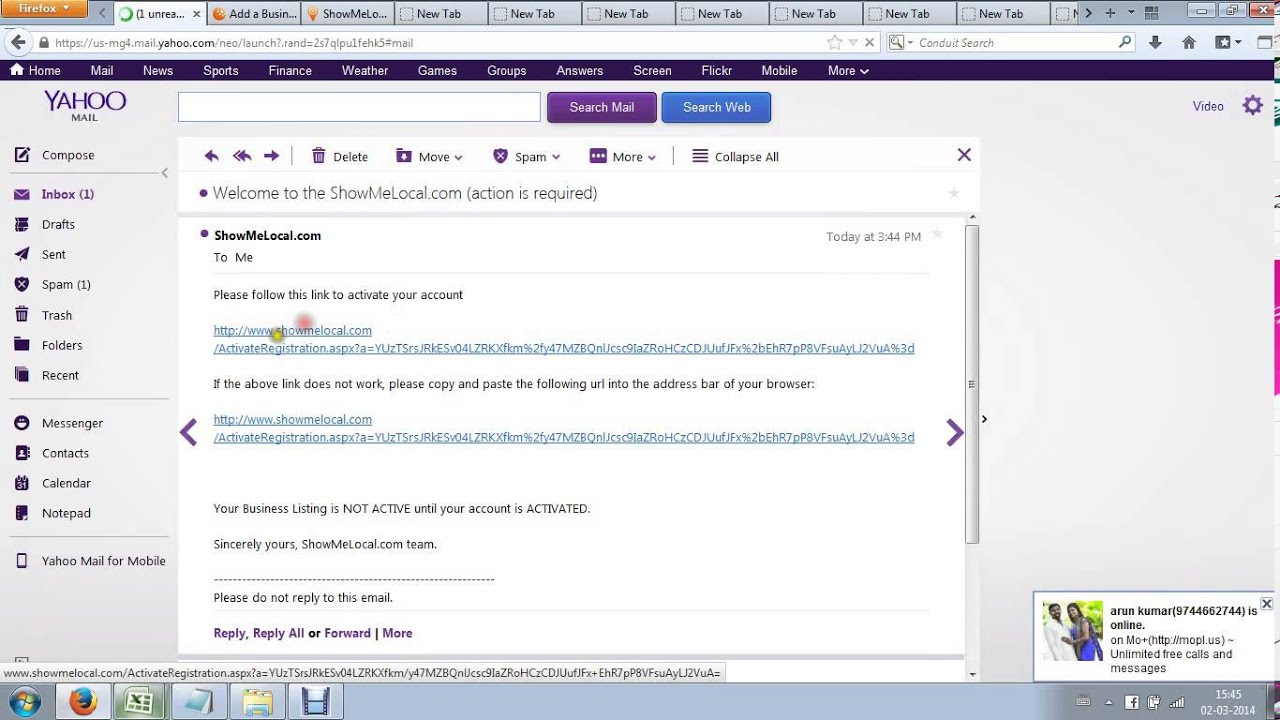Open the Move dropdown
Screen dimensions: 1280x720
[x=429, y=156]
